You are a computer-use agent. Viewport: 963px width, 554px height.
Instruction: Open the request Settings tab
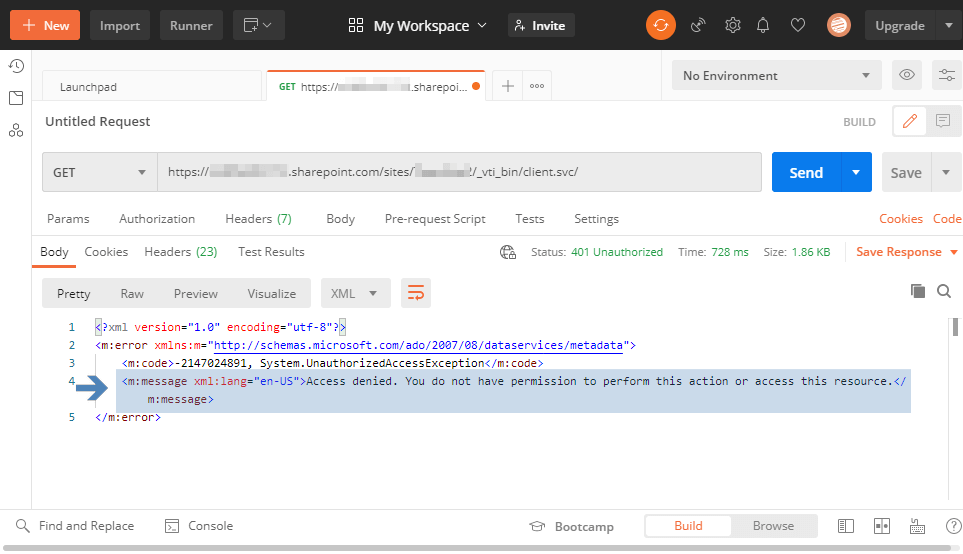click(596, 219)
